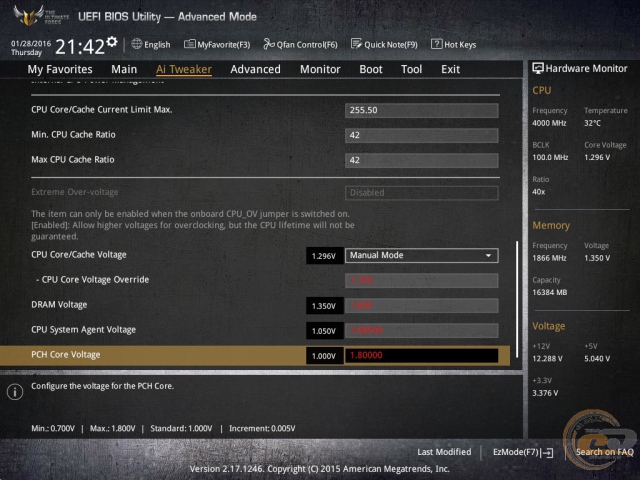Click the 16384 MB capacity value

click(x=550, y=292)
